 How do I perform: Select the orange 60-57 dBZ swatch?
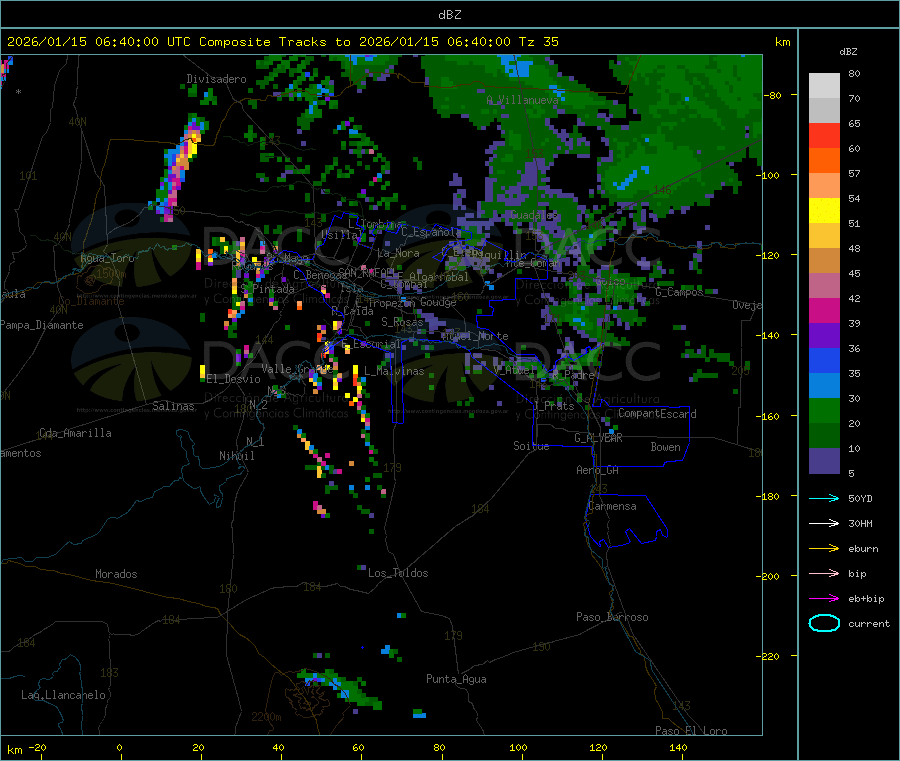coord(824,161)
